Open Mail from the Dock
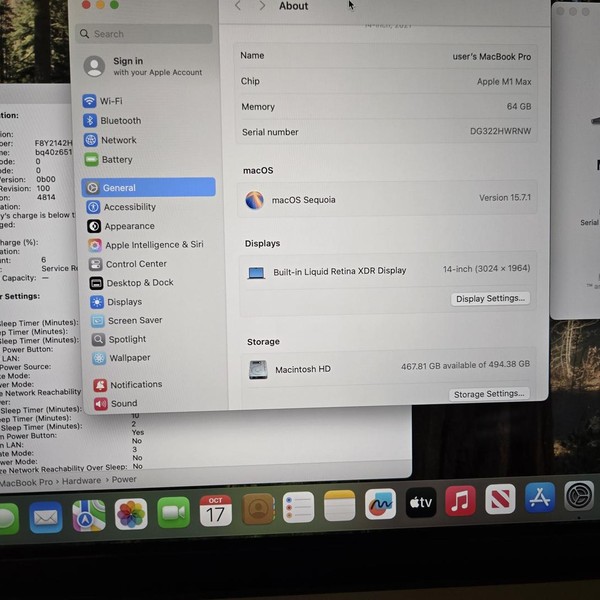The image size is (600, 600). click(x=46, y=517)
